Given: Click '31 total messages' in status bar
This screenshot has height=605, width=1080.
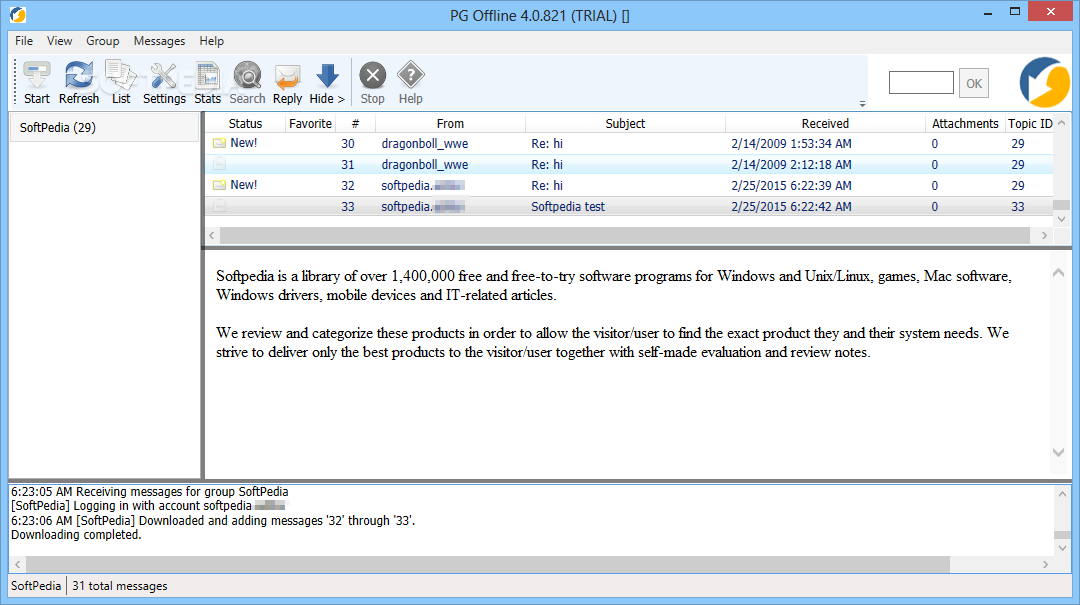Looking at the screenshot, I should point(120,586).
